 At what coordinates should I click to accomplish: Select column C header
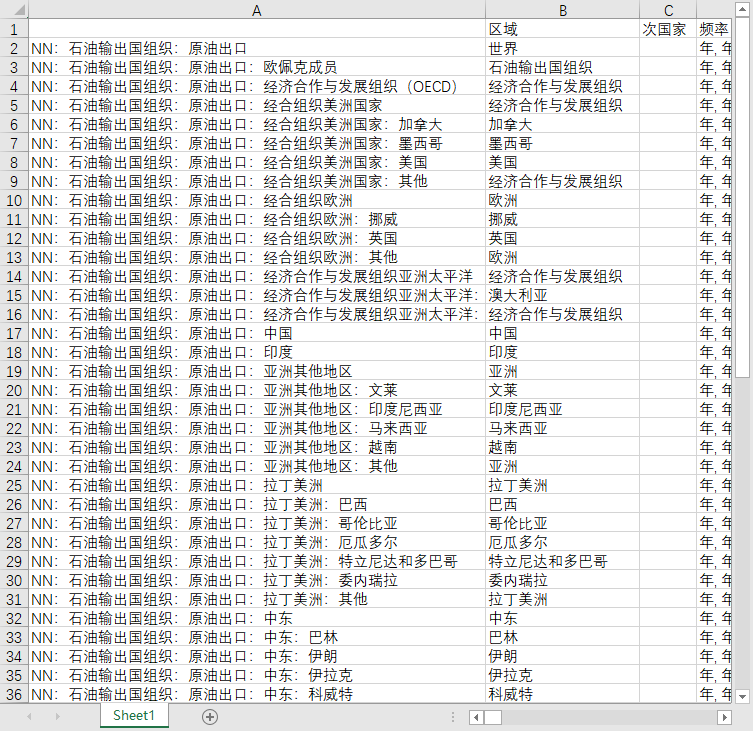point(668,10)
